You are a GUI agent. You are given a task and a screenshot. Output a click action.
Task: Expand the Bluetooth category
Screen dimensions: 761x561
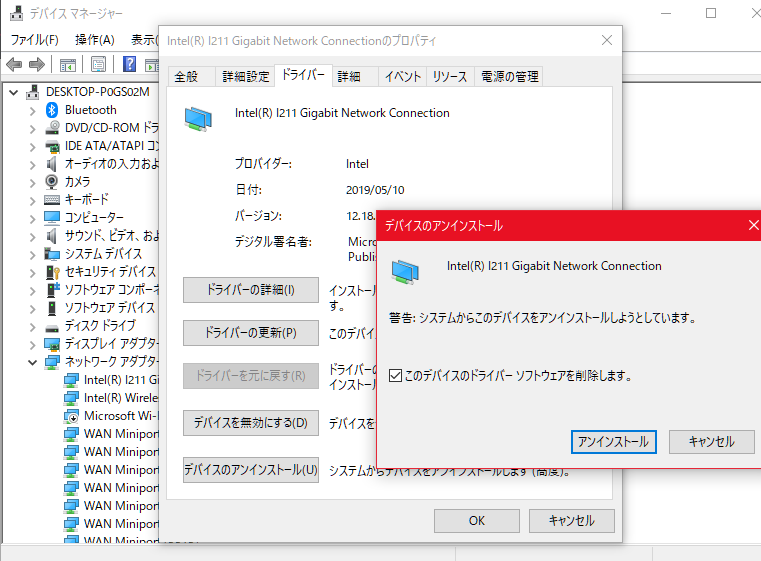(x=33, y=111)
